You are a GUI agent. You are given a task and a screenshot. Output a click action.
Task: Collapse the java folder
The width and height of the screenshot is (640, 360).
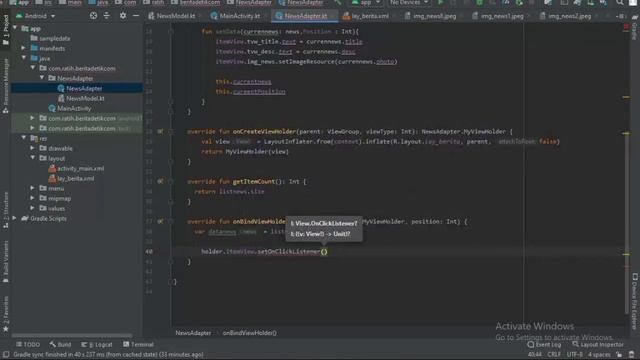pyautogui.click(x=24, y=58)
